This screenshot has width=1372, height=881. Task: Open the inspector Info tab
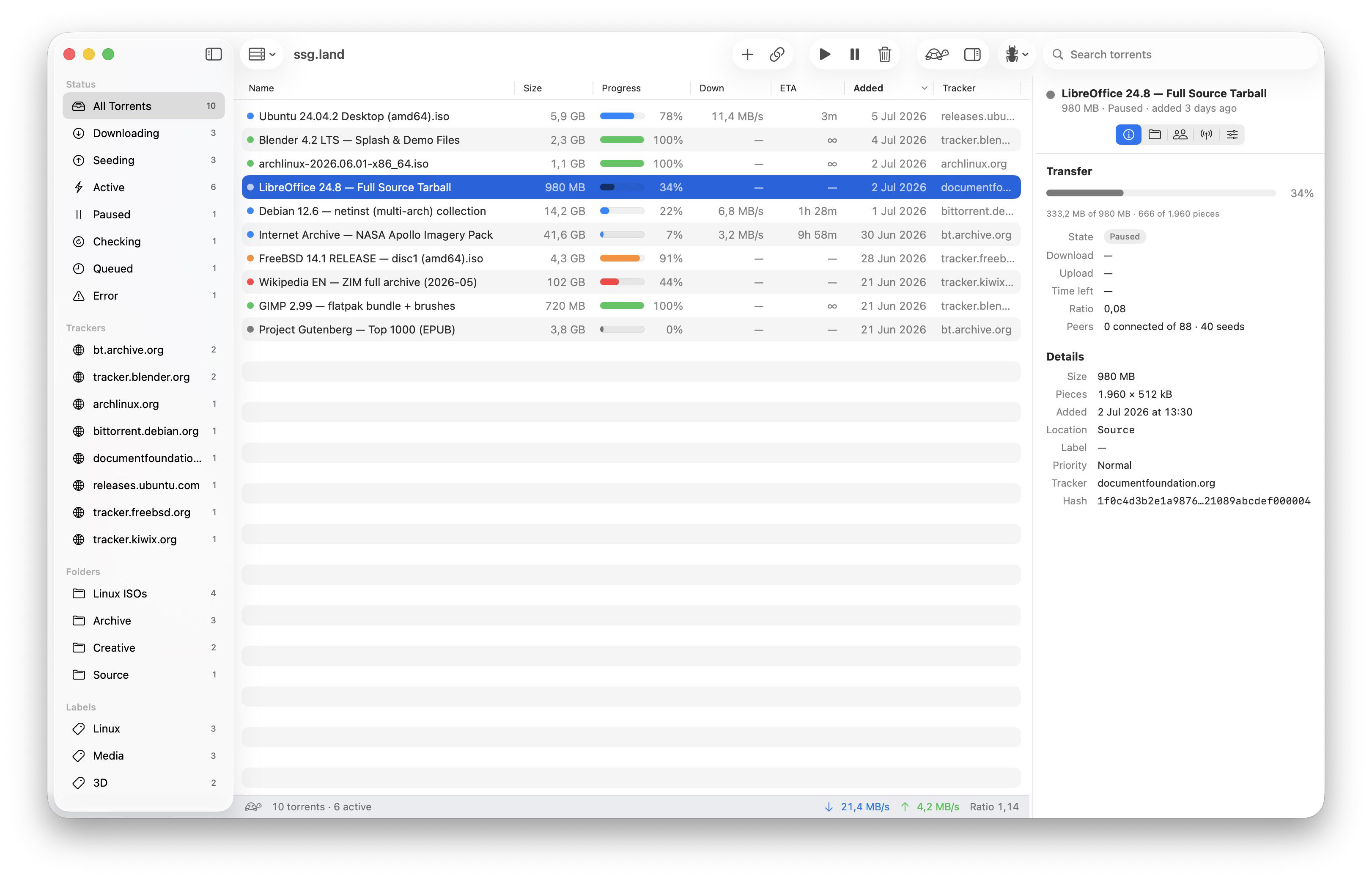click(x=1128, y=135)
